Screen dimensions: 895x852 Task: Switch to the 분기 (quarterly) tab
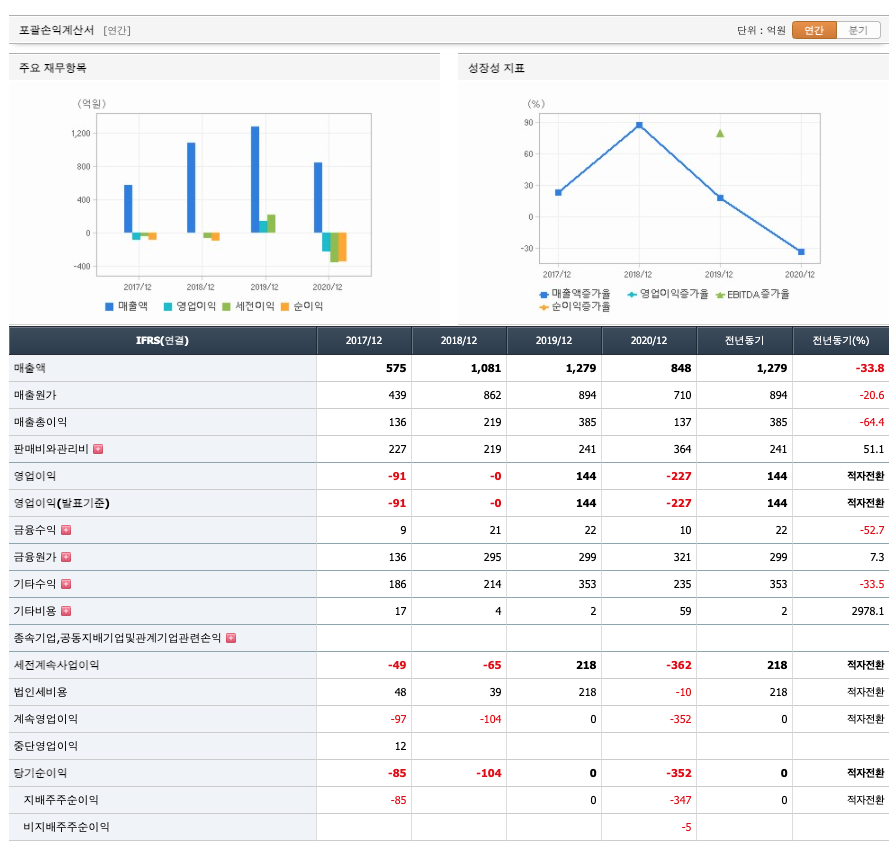coord(858,30)
